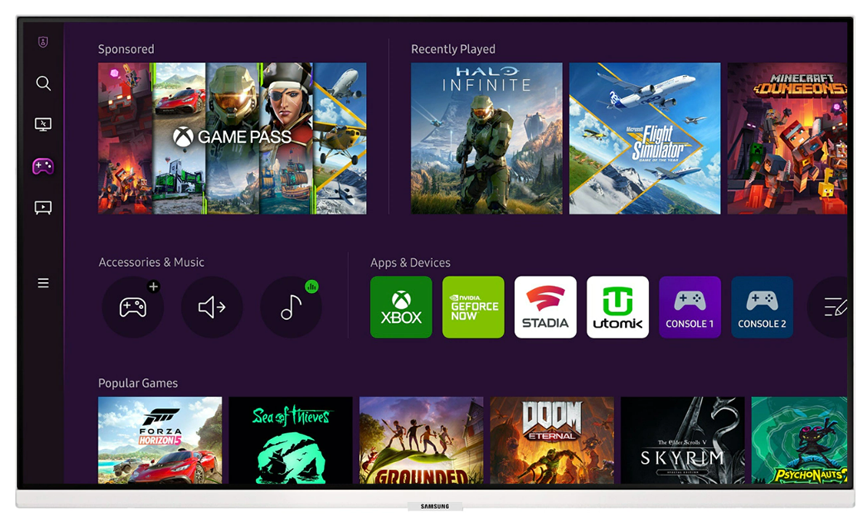Launch the Utomik app
This screenshot has width=865, height=524.
click(618, 307)
